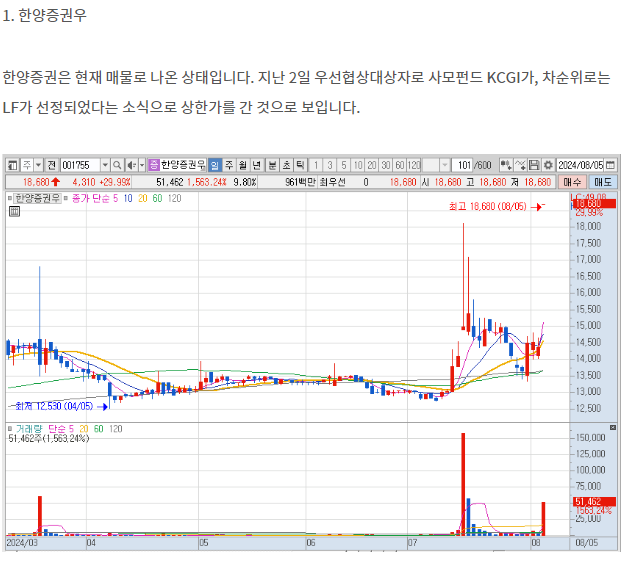Edit the date field 2024/08/05
This screenshot has width=625, height=569.
[580, 165]
